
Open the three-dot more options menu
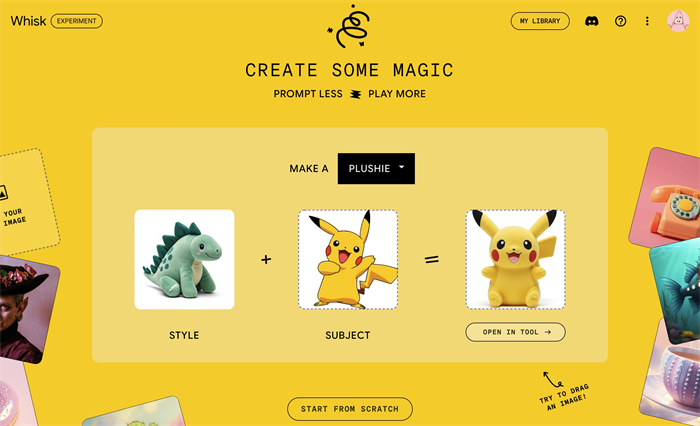click(647, 21)
